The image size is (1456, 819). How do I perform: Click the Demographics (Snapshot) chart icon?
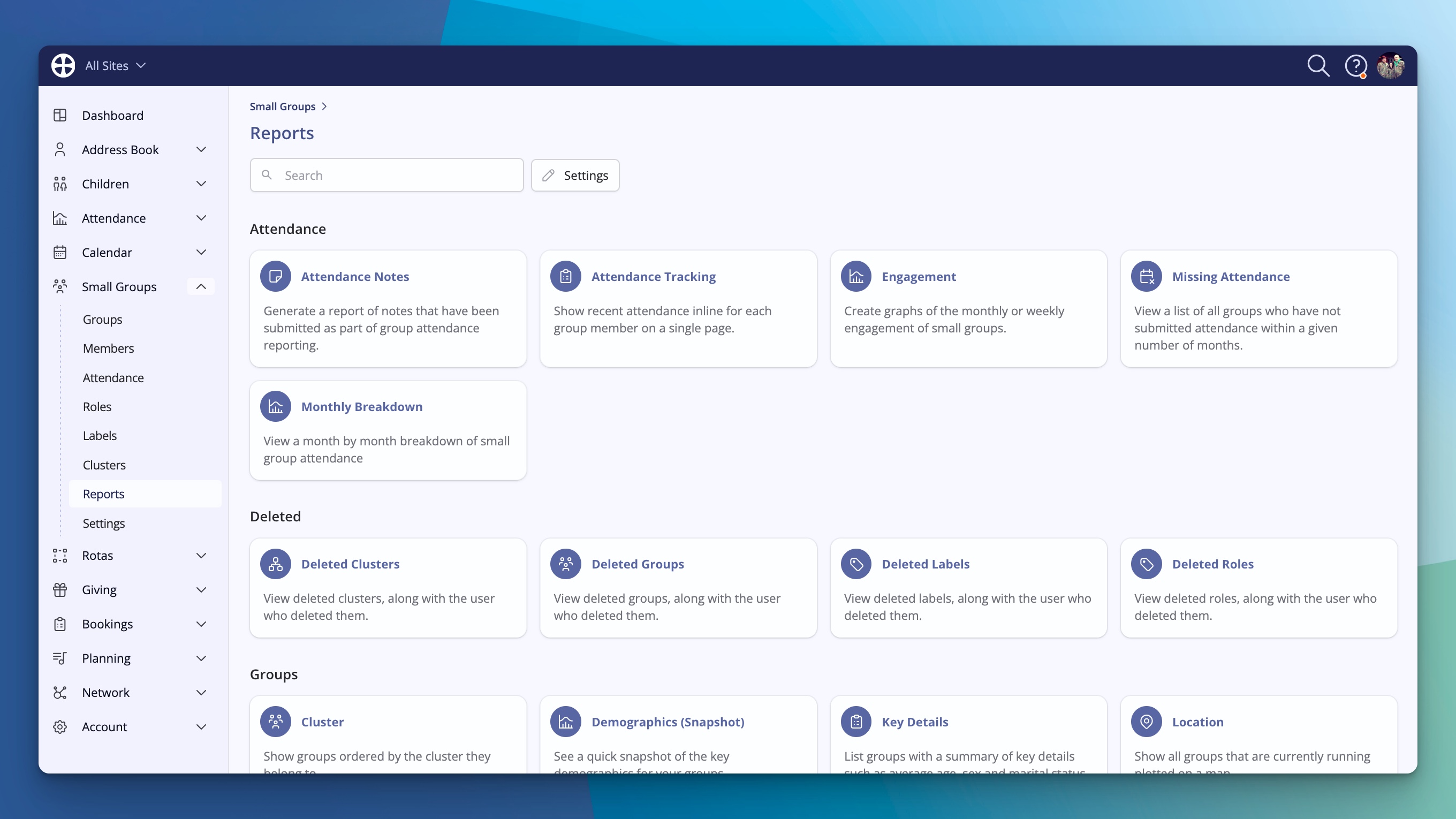[566, 722]
